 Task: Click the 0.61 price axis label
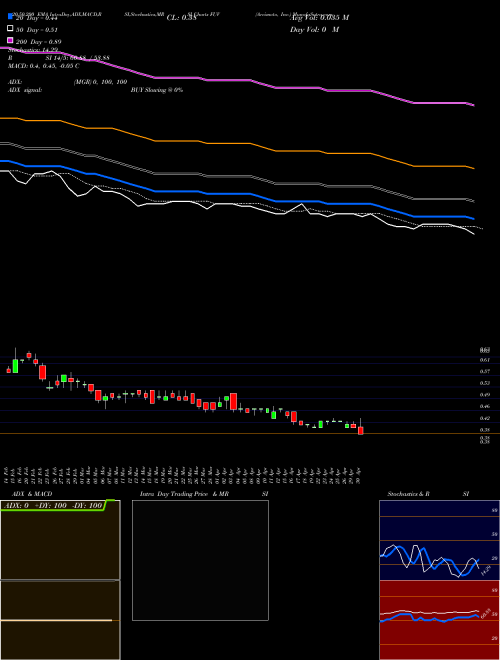tap(485, 360)
